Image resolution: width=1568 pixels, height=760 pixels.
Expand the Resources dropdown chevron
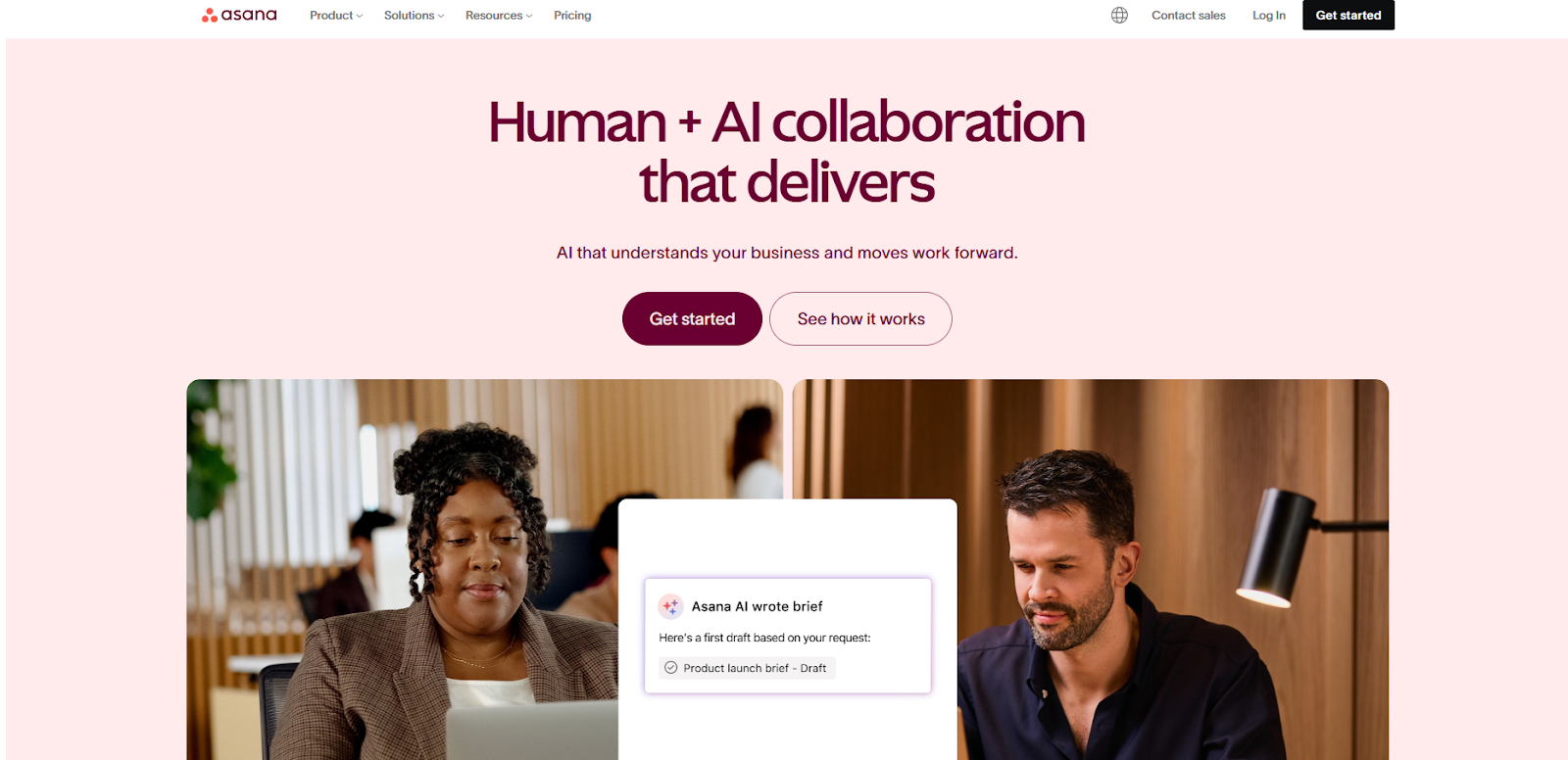(529, 16)
